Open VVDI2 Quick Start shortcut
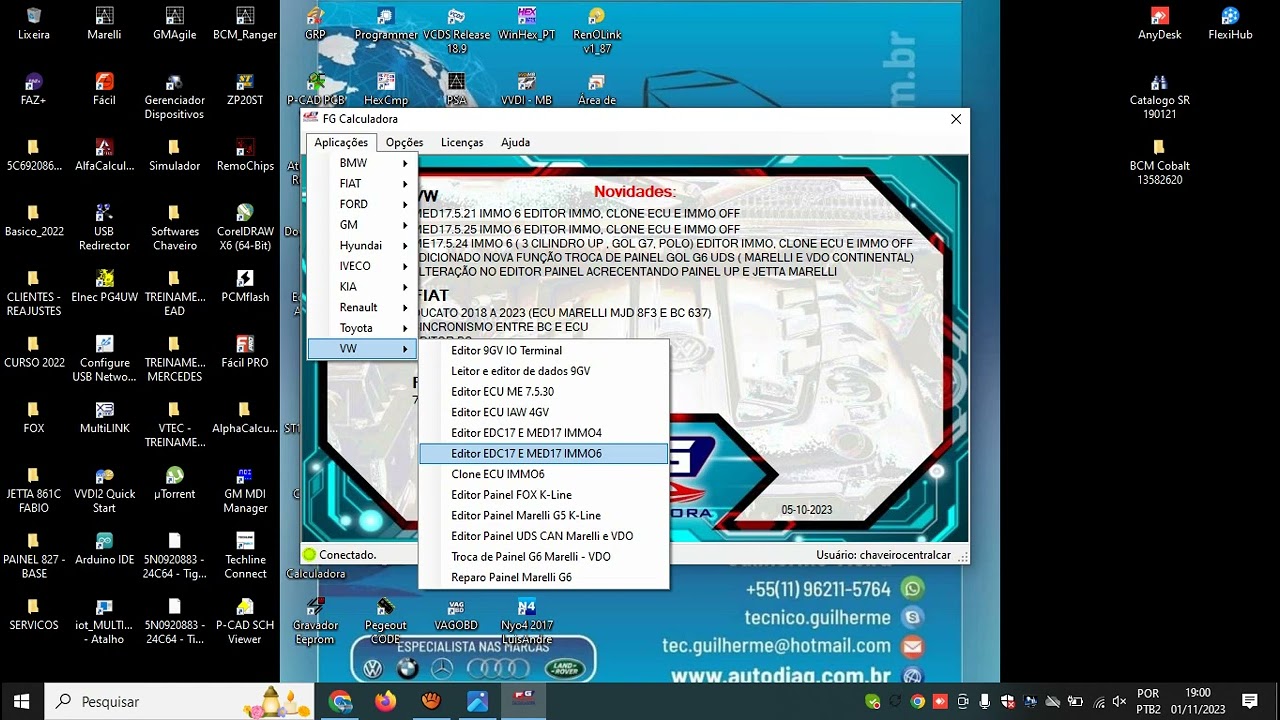 pos(104,490)
